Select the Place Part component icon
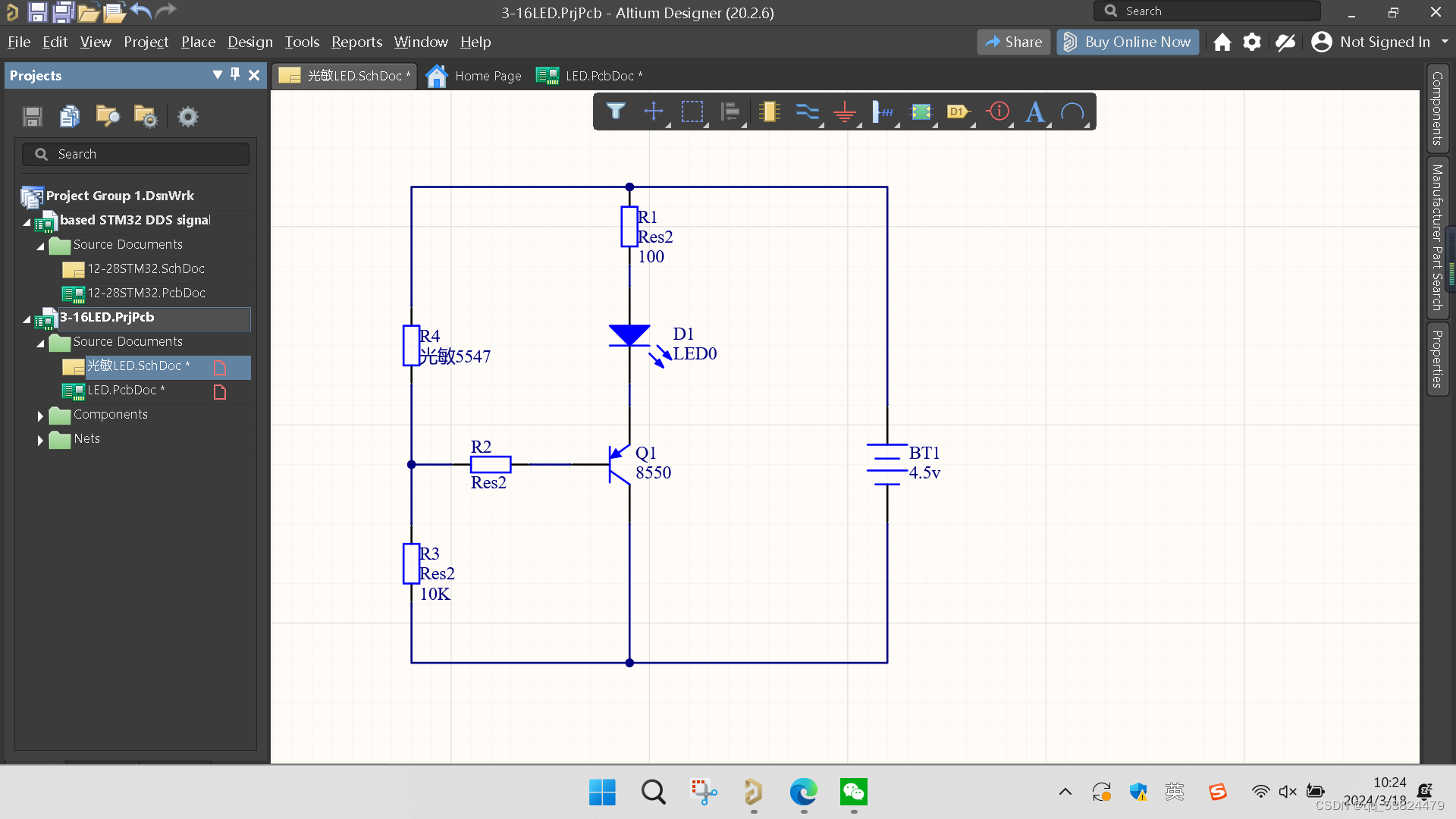The width and height of the screenshot is (1456, 819). 770,112
